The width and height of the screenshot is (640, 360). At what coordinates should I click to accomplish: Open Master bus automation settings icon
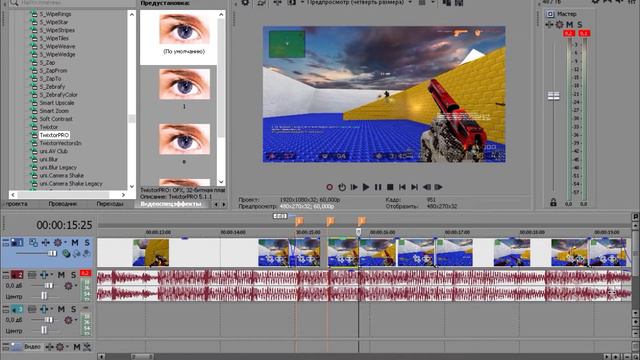[x=549, y=24]
